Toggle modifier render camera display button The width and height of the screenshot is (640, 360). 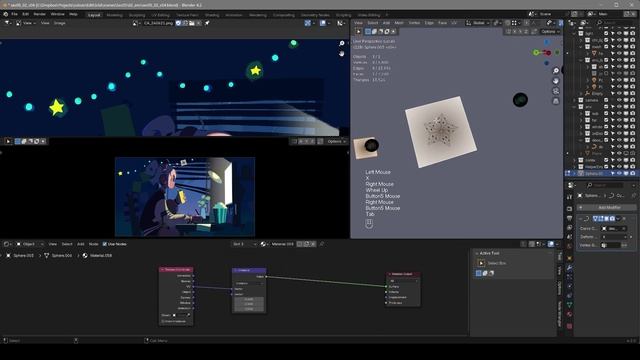[x=612, y=219]
